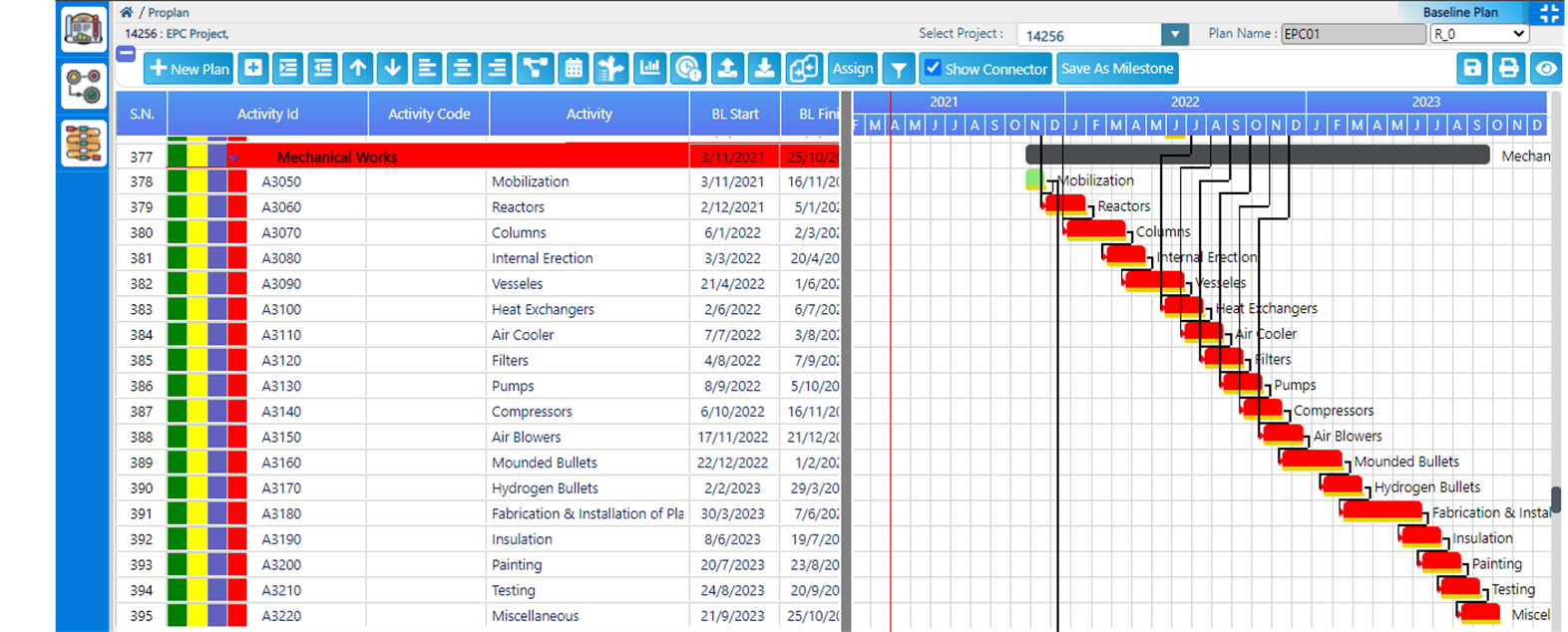Click the Activity Id column header

click(267, 114)
